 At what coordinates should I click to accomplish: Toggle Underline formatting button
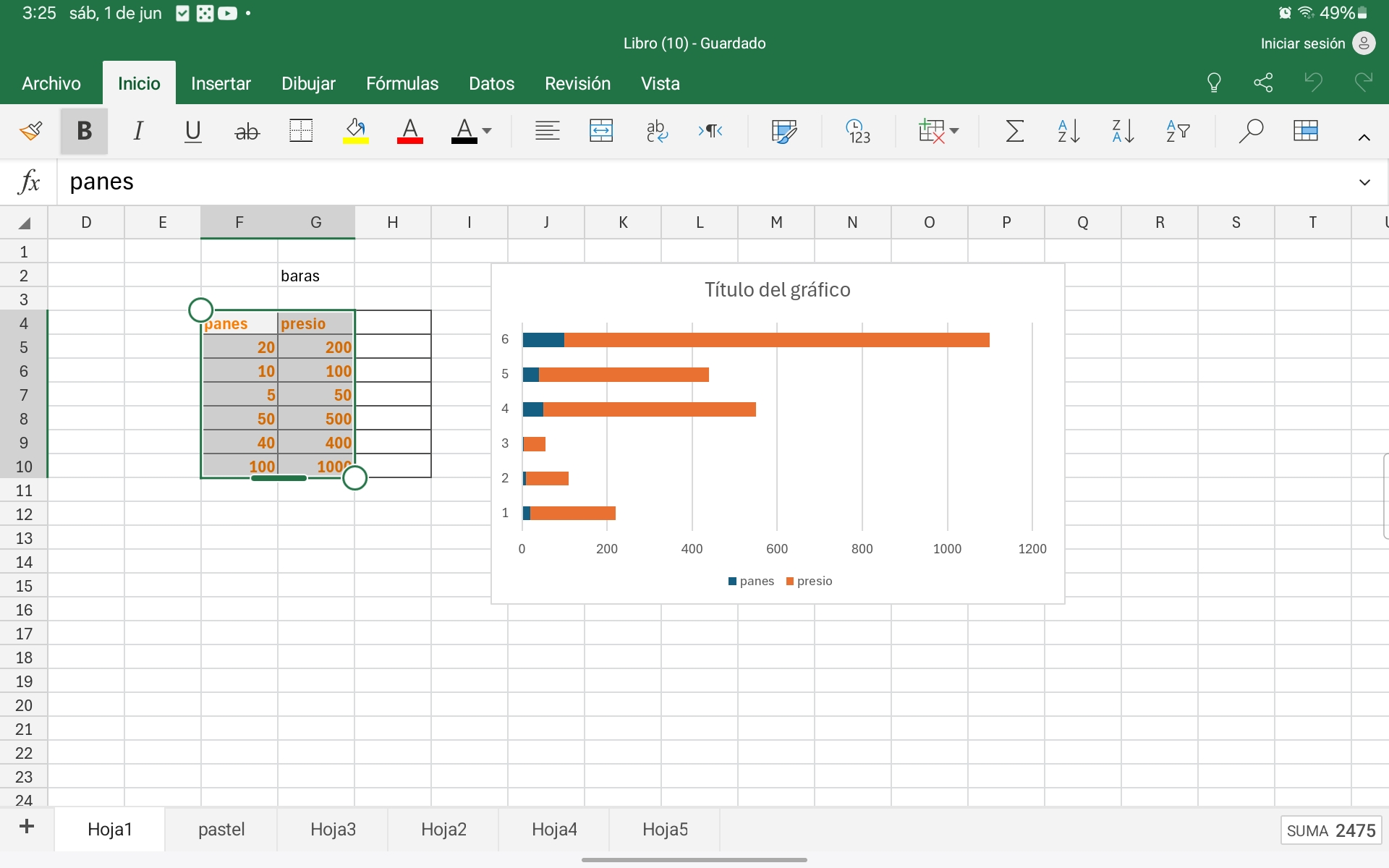point(192,131)
